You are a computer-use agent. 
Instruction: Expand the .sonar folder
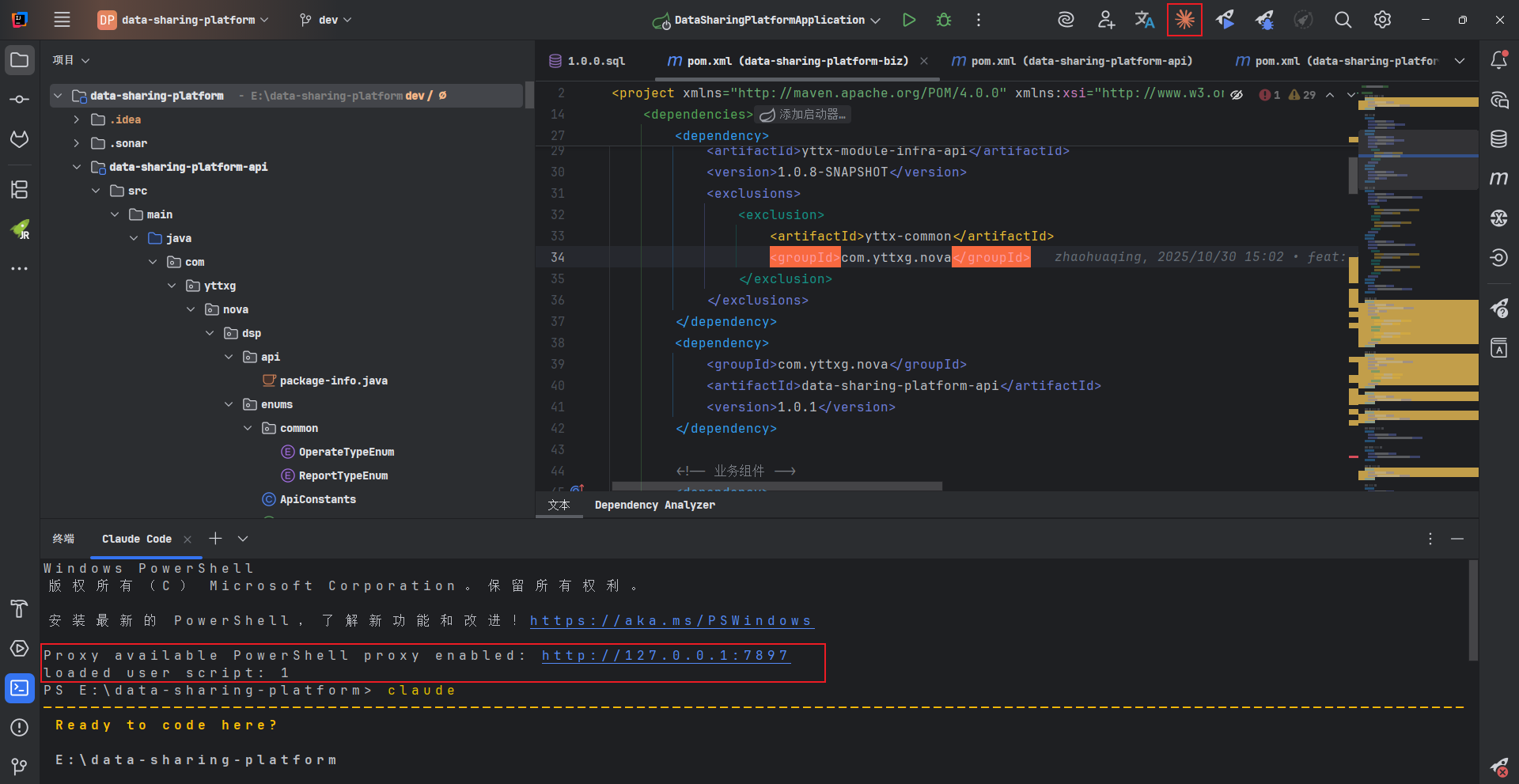point(77,143)
